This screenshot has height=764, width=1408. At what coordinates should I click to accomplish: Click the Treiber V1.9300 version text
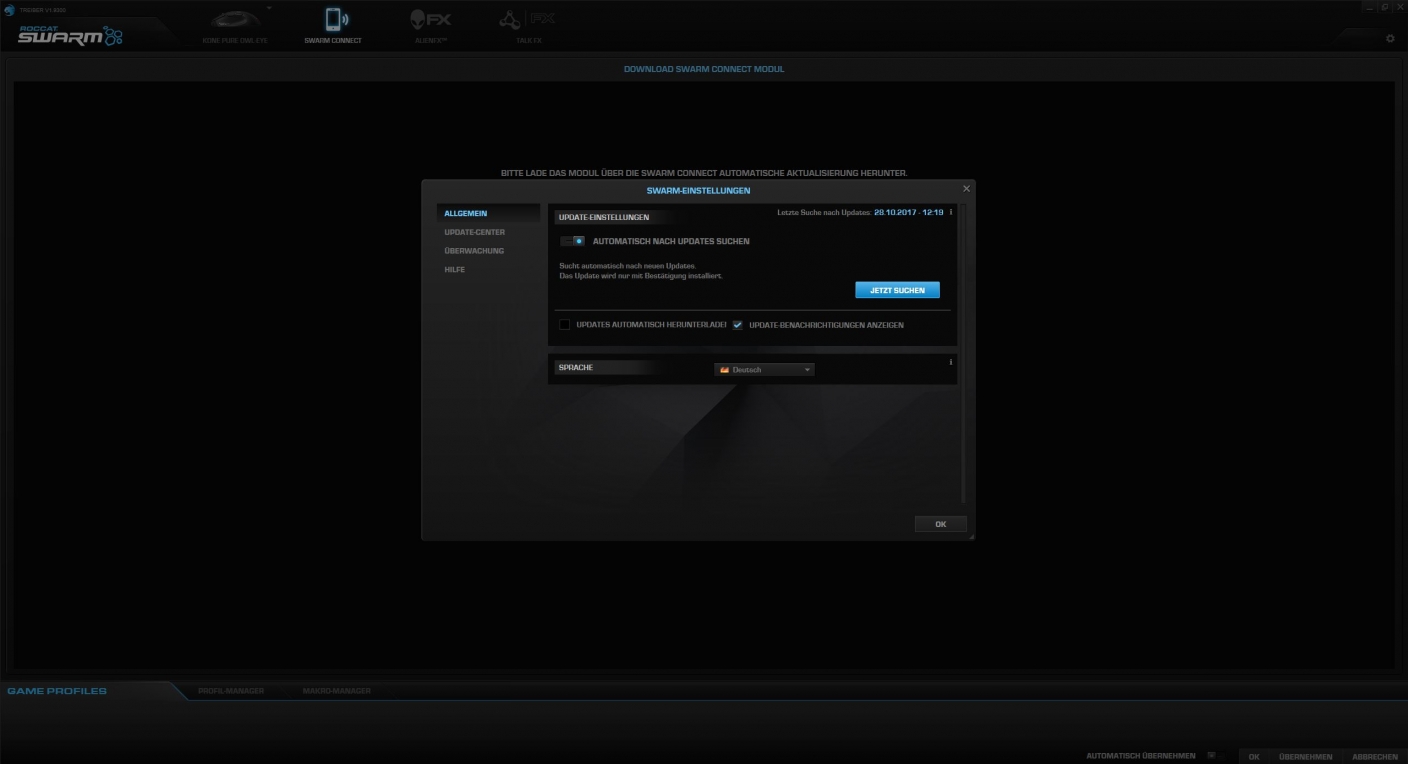tap(43, 9)
